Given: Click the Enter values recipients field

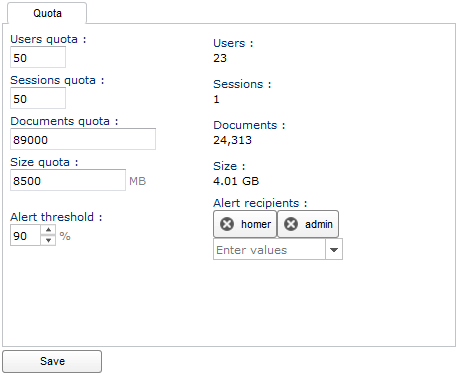Looking at the screenshot, I should tap(269, 249).
